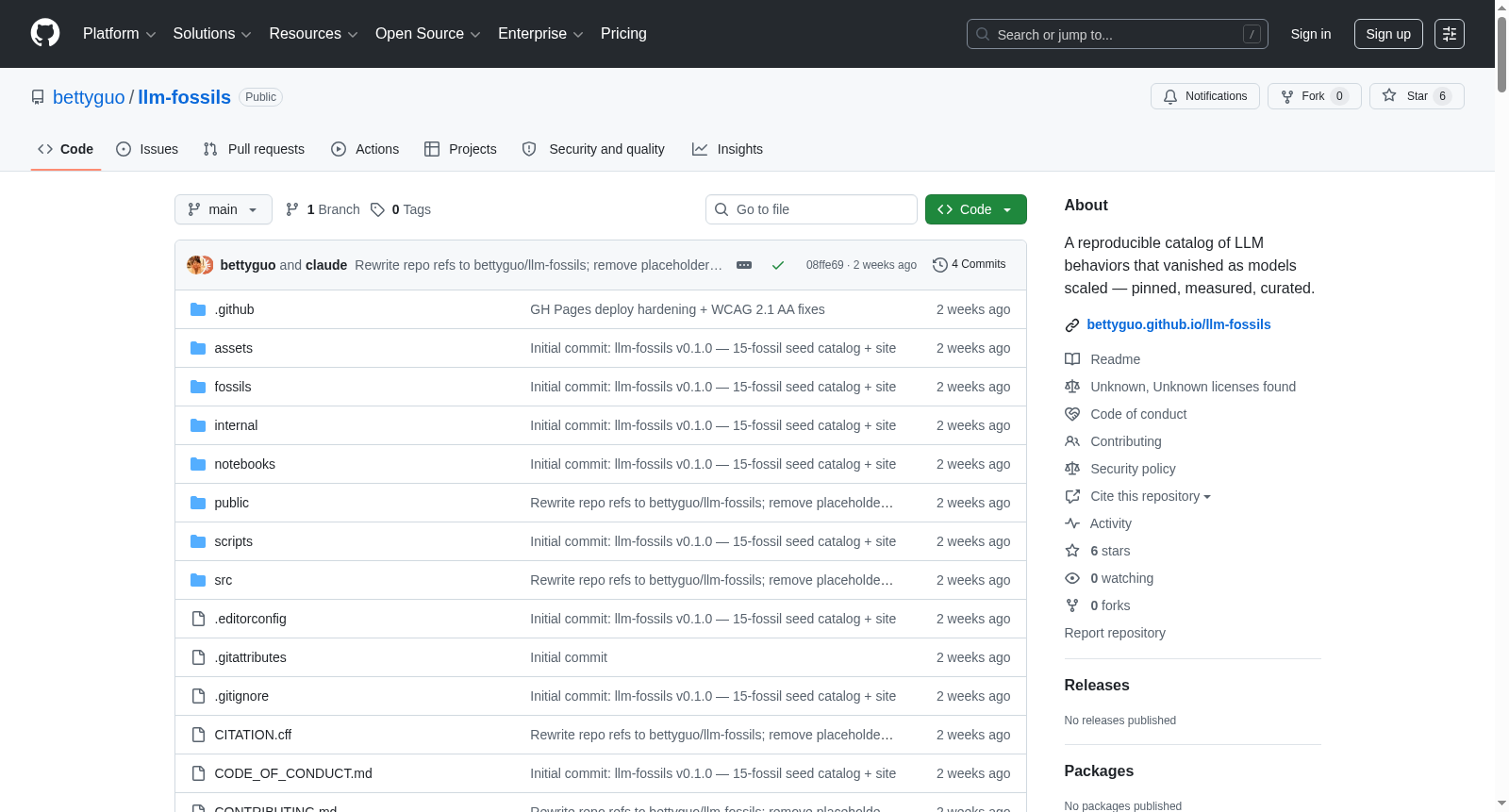
Task: Switch to the Code tab
Action: click(x=65, y=149)
